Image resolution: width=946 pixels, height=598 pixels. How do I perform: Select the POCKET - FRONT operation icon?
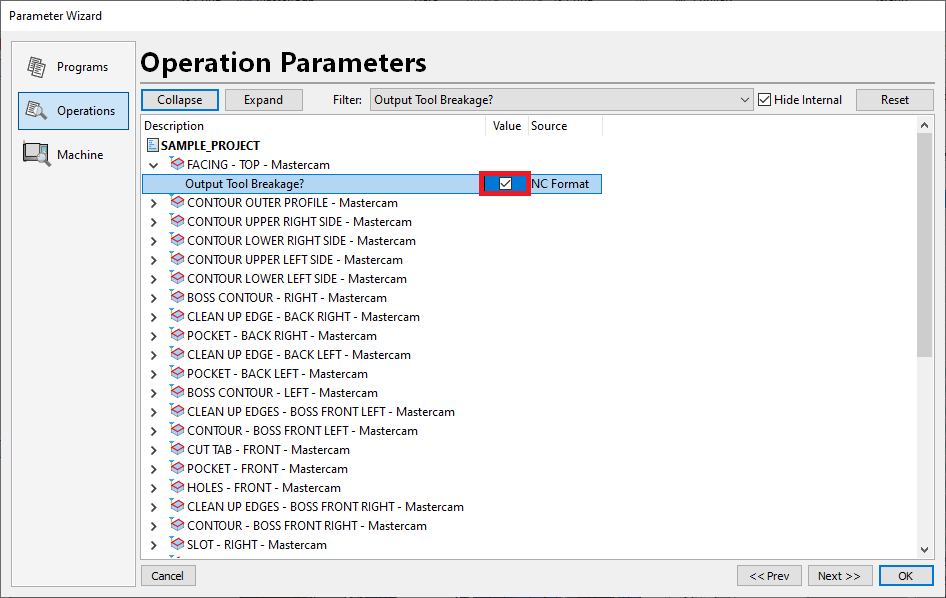pos(177,468)
